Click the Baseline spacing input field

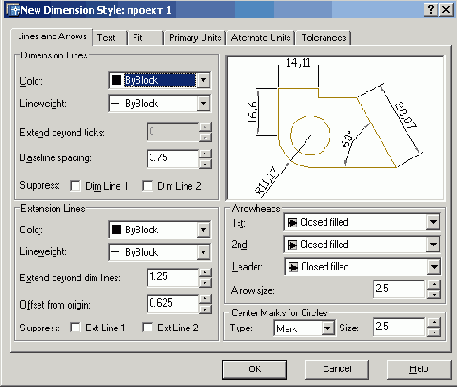173,158
